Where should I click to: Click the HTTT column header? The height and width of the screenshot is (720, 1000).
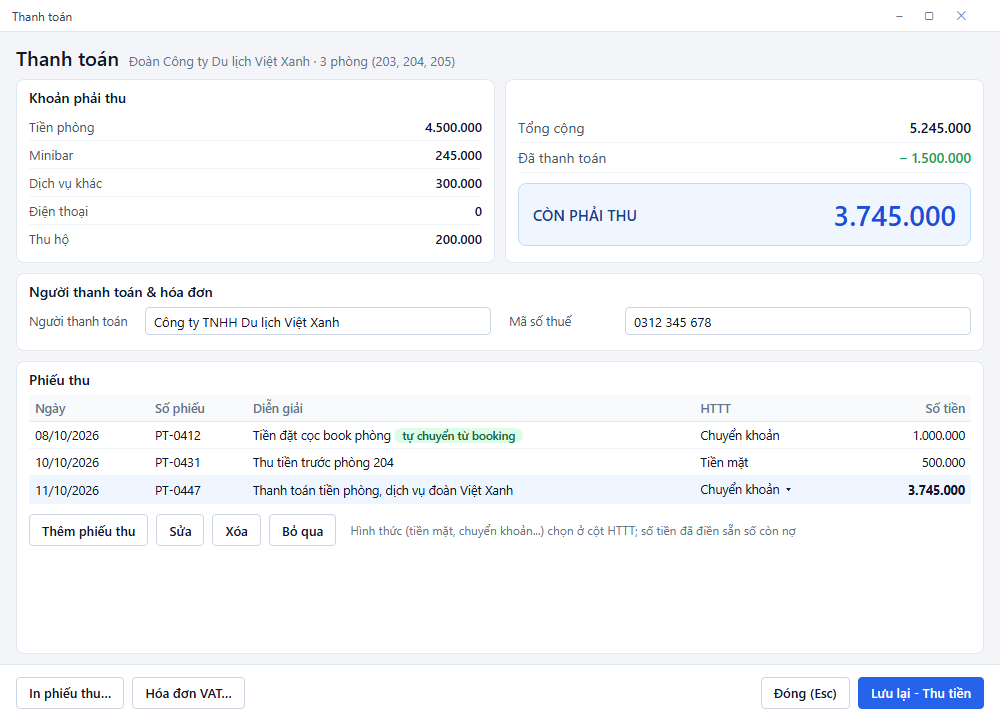coord(716,409)
